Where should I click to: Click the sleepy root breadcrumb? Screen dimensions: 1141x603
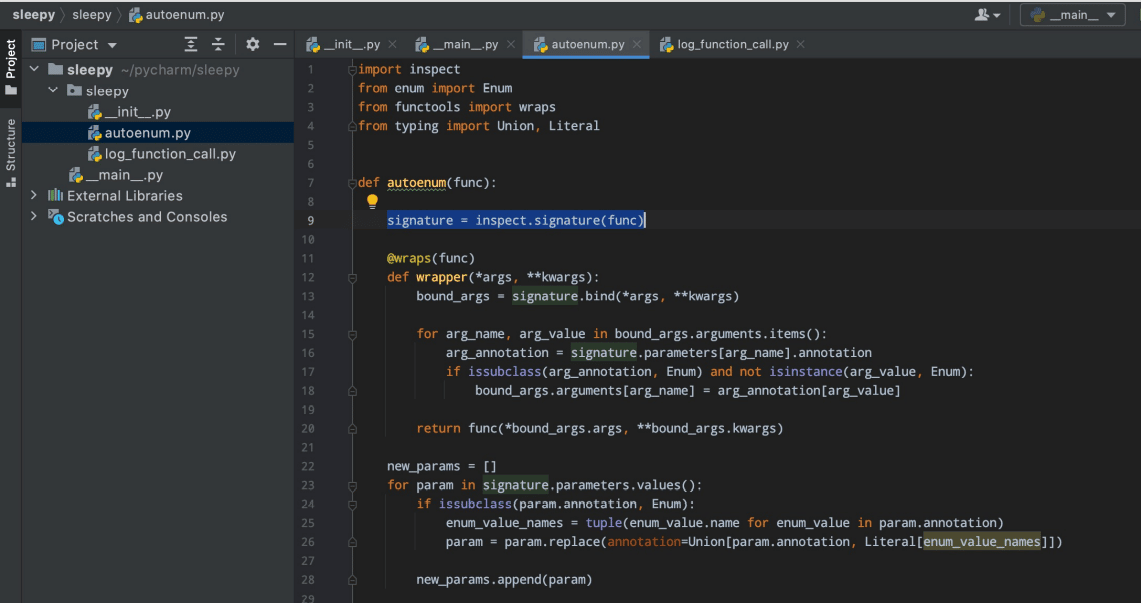tap(33, 15)
